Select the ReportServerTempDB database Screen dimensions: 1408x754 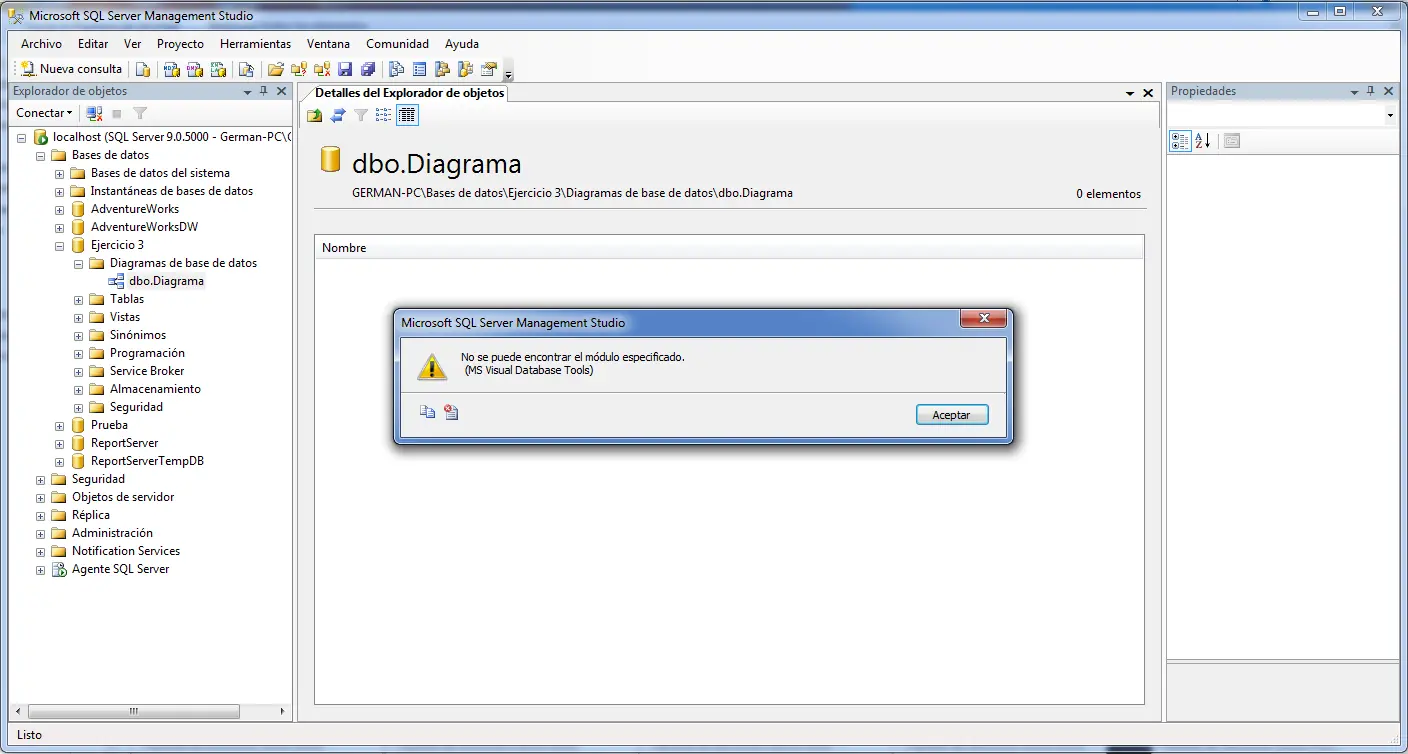coord(147,461)
